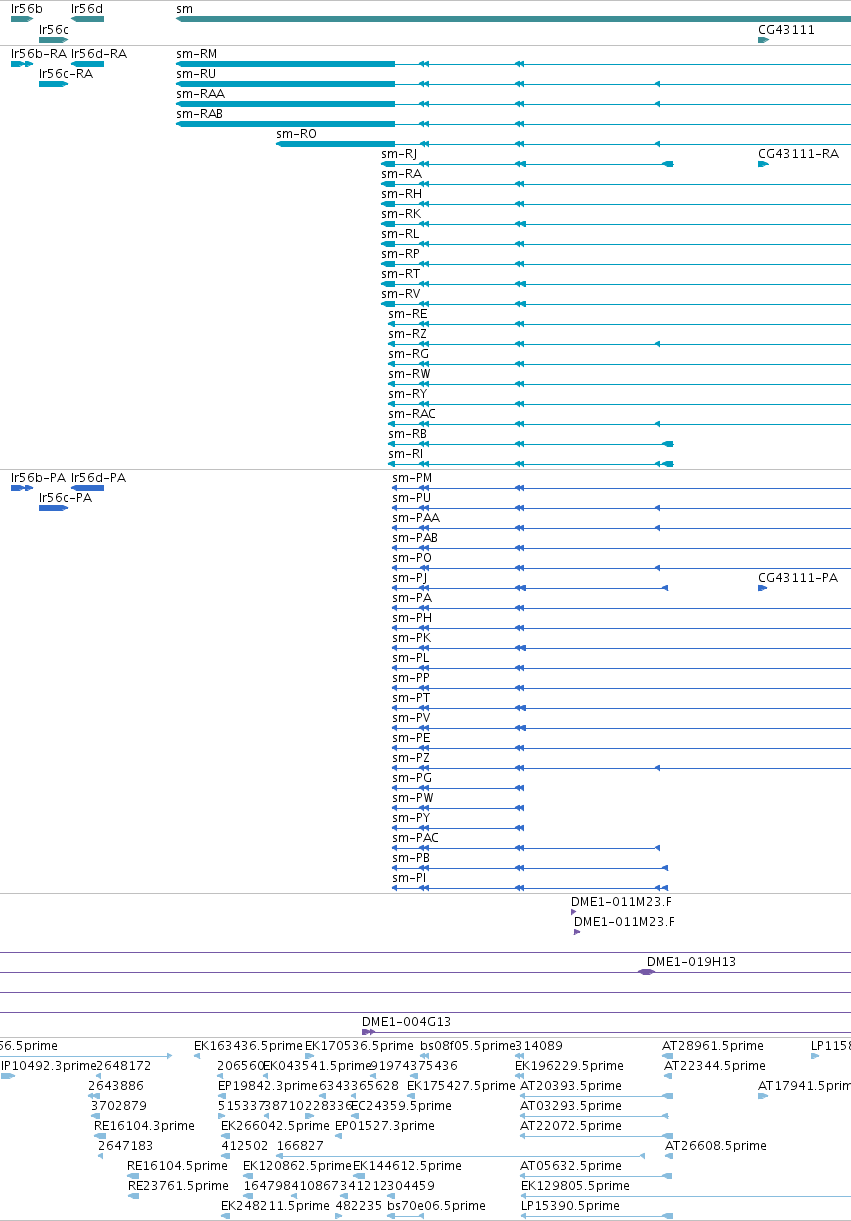Select protein sm-PH

point(412,617)
